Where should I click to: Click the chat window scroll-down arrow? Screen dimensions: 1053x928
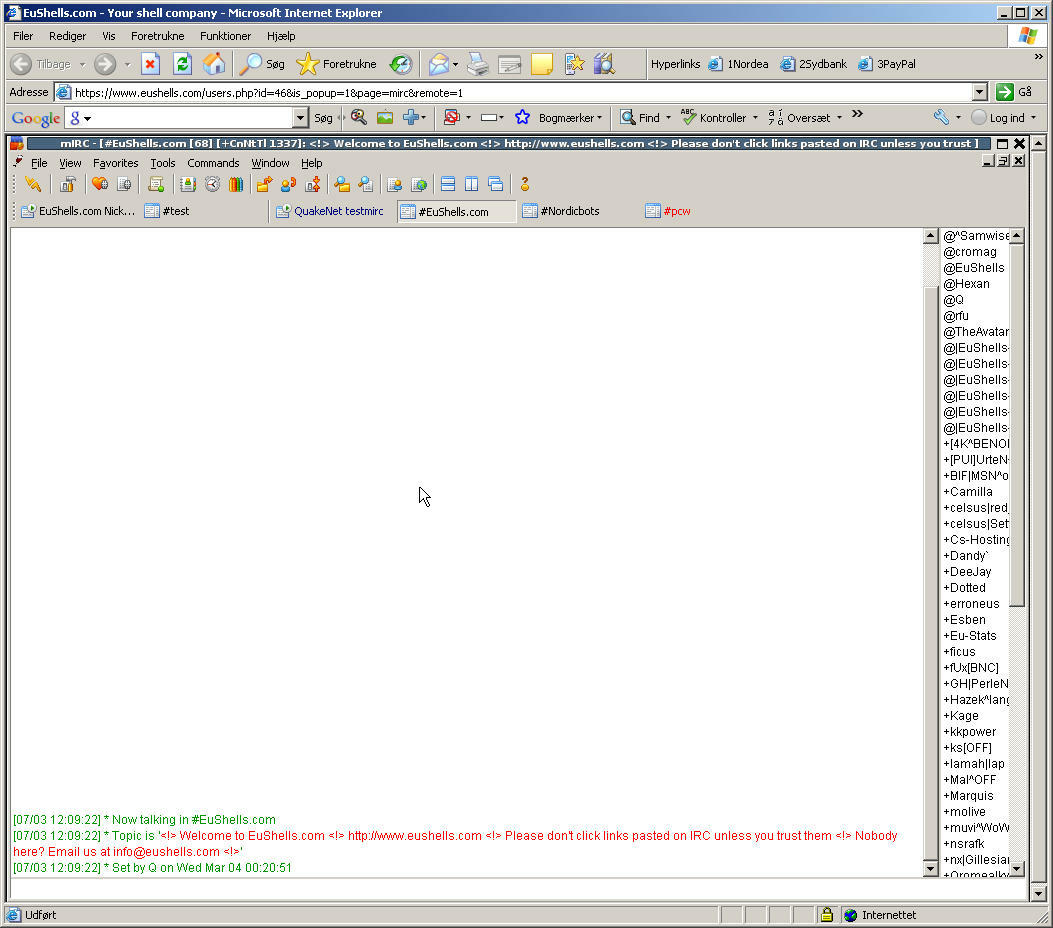pos(930,869)
